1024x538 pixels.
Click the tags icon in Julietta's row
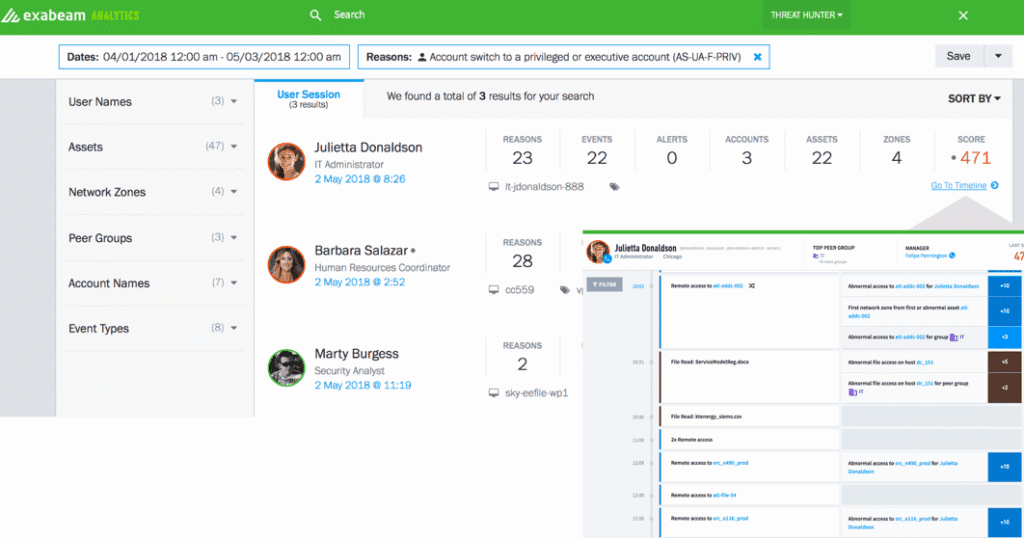coord(614,187)
